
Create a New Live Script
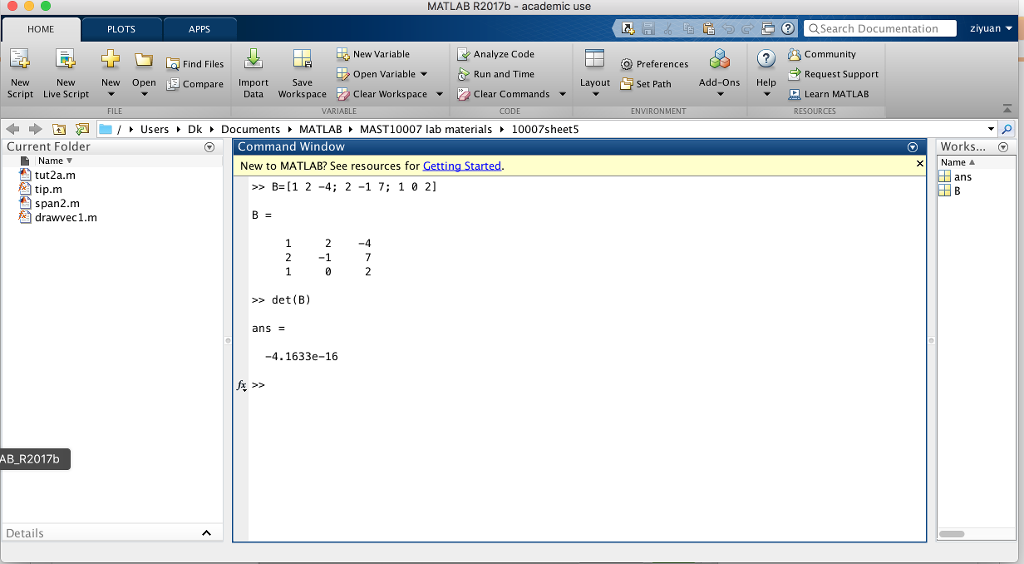[65, 74]
